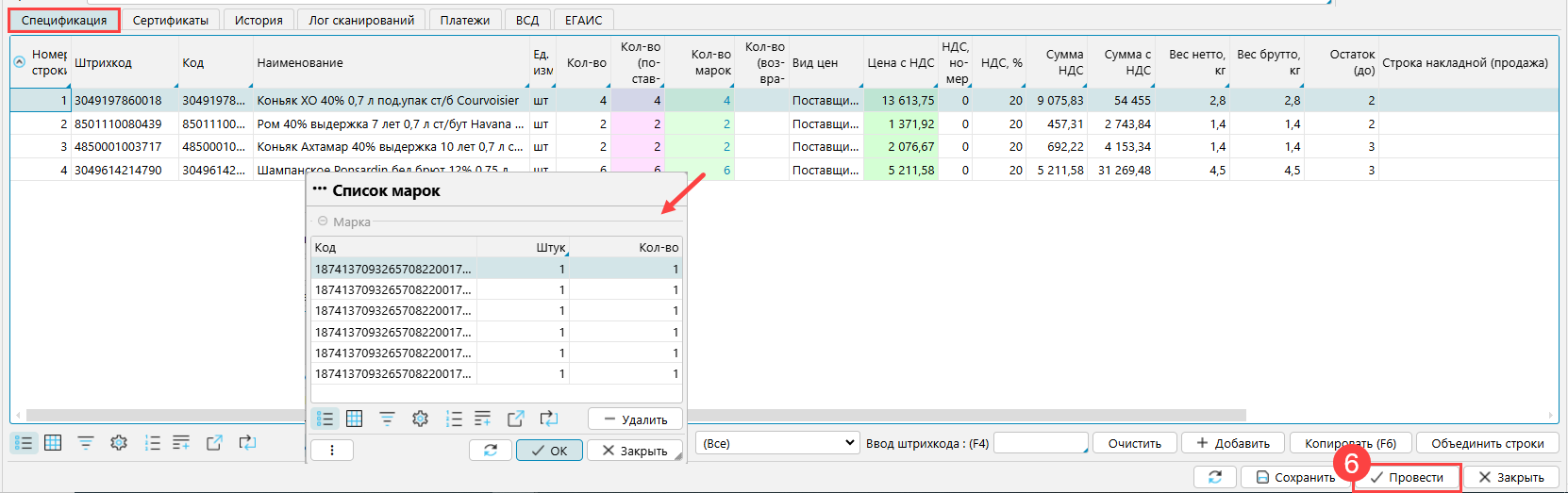Viewport: 1568px width, 493px height.
Task: Click the export icon in marks dialog toolbar
Action: (515, 419)
